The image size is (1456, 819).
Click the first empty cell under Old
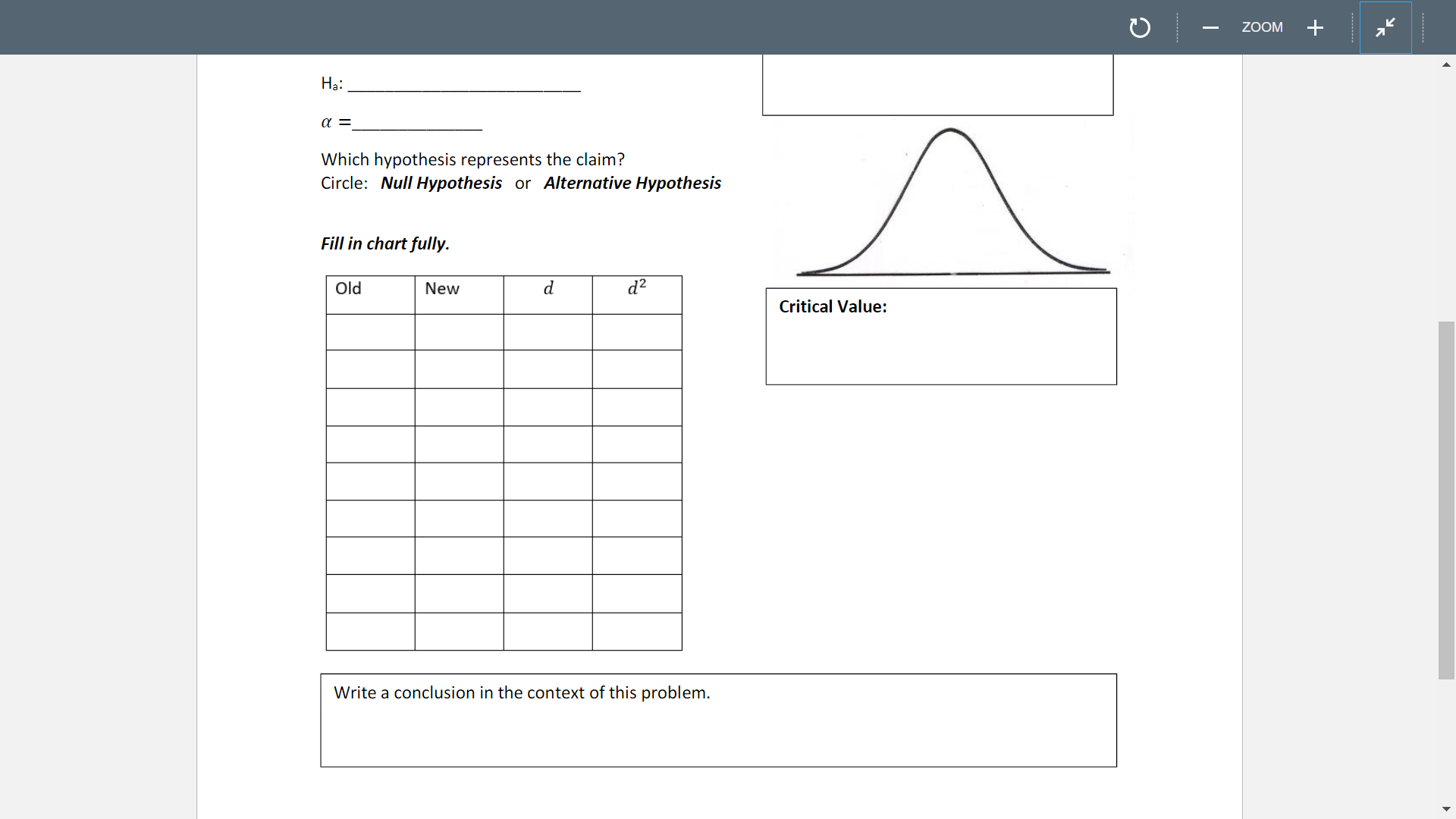(x=370, y=331)
